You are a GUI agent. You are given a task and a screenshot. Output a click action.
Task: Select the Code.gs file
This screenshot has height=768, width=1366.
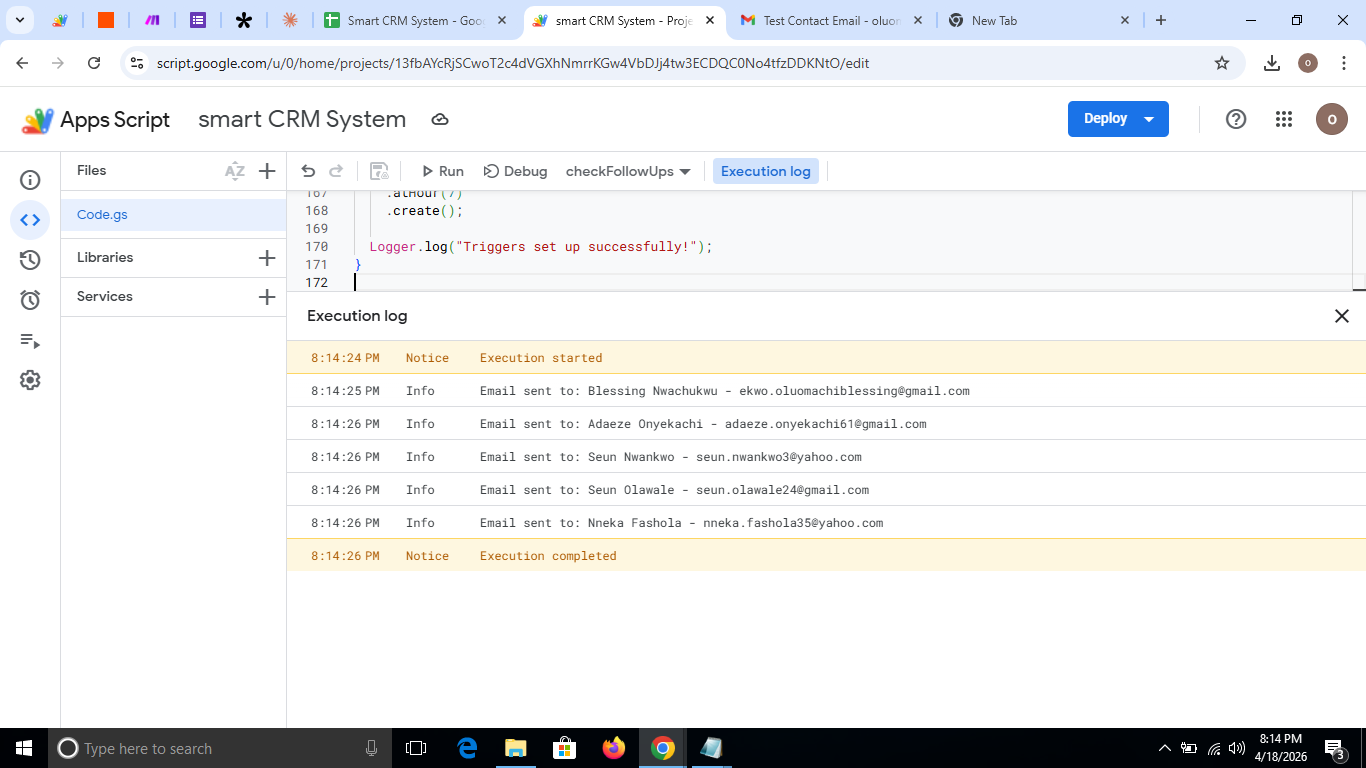click(102, 215)
